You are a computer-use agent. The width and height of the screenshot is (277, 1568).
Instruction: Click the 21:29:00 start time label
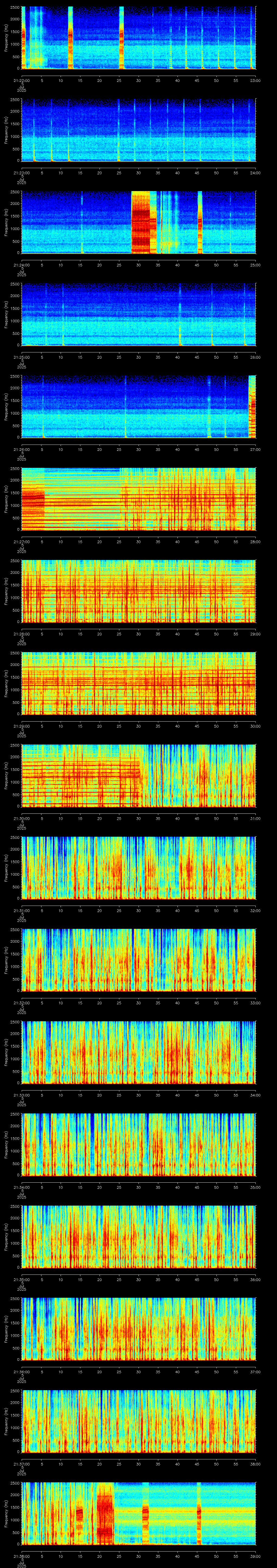[x=21, y=726]
